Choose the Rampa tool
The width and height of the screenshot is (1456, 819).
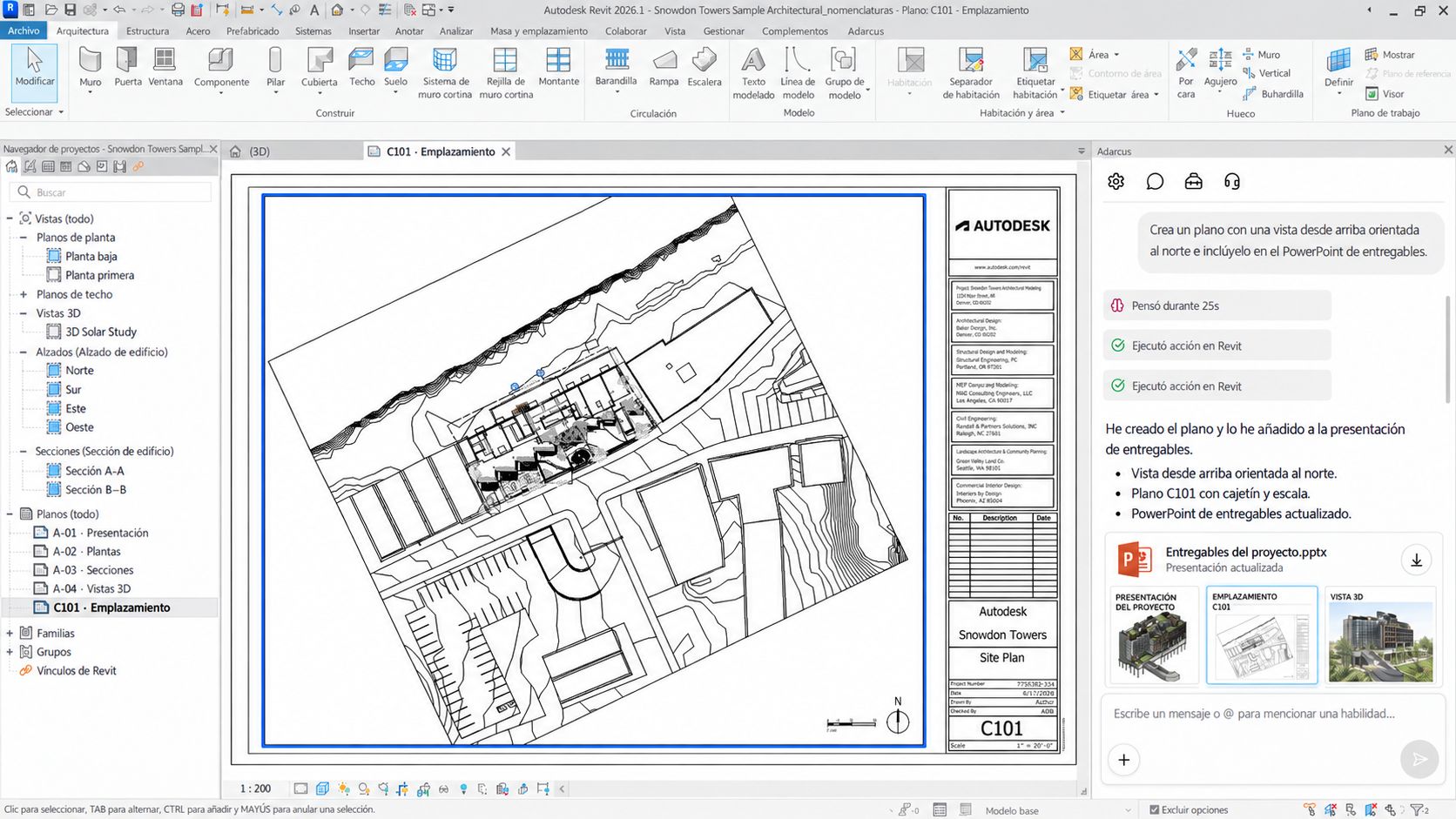[x=664, y=68]
